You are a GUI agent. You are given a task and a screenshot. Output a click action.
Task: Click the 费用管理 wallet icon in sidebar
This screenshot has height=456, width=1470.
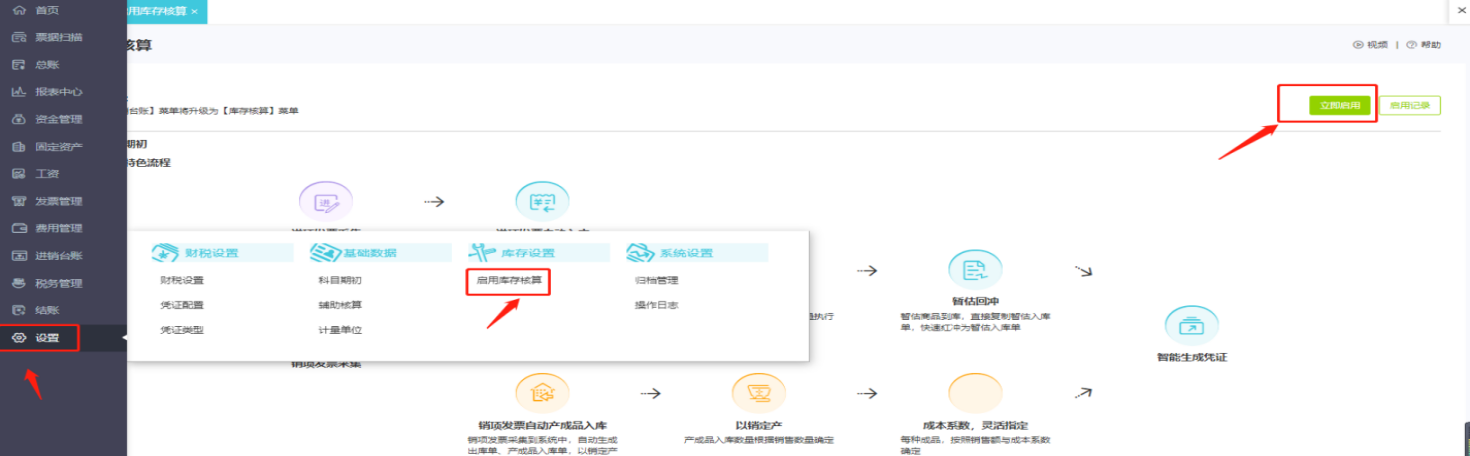17,228
